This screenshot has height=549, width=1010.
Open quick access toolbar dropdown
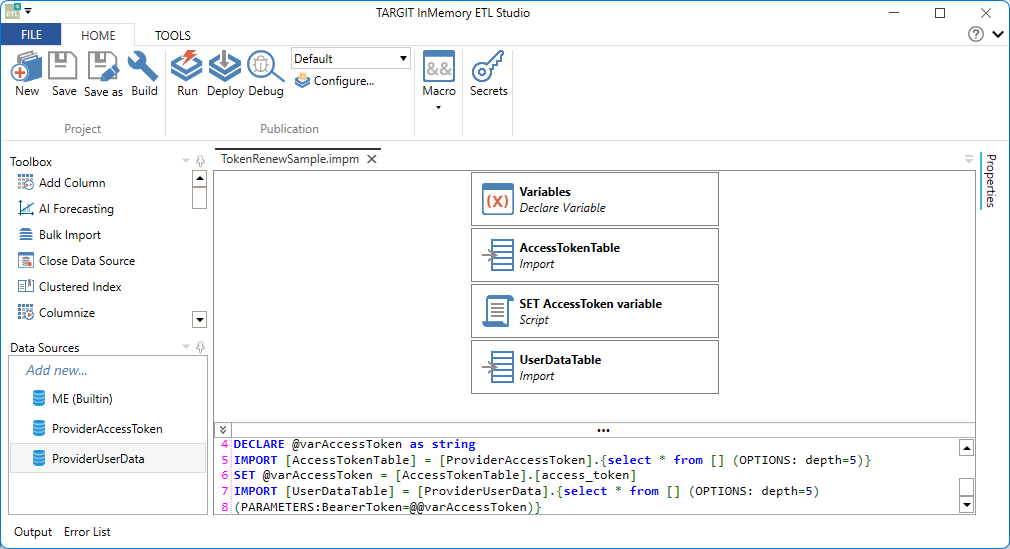28,11
